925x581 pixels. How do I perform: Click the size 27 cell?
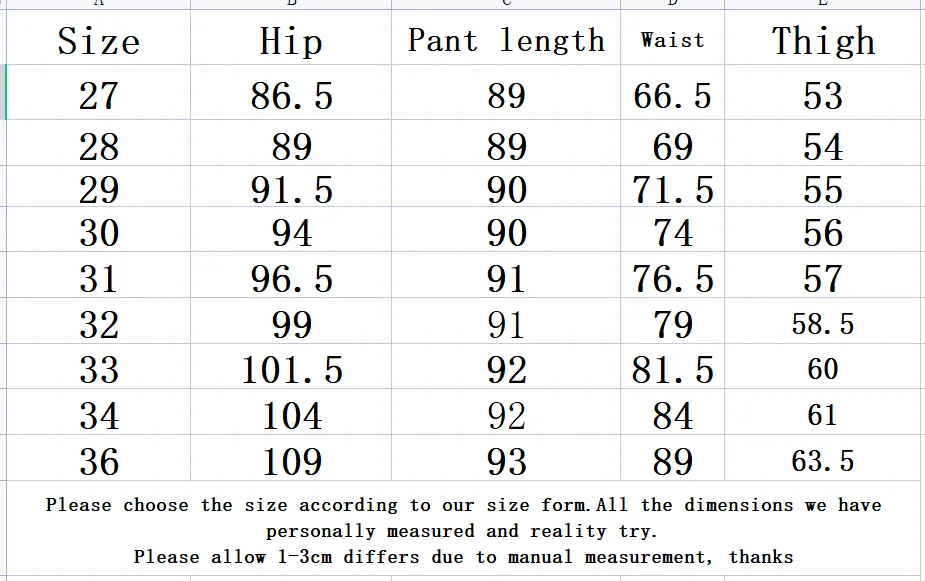click(x=98, y=96)
